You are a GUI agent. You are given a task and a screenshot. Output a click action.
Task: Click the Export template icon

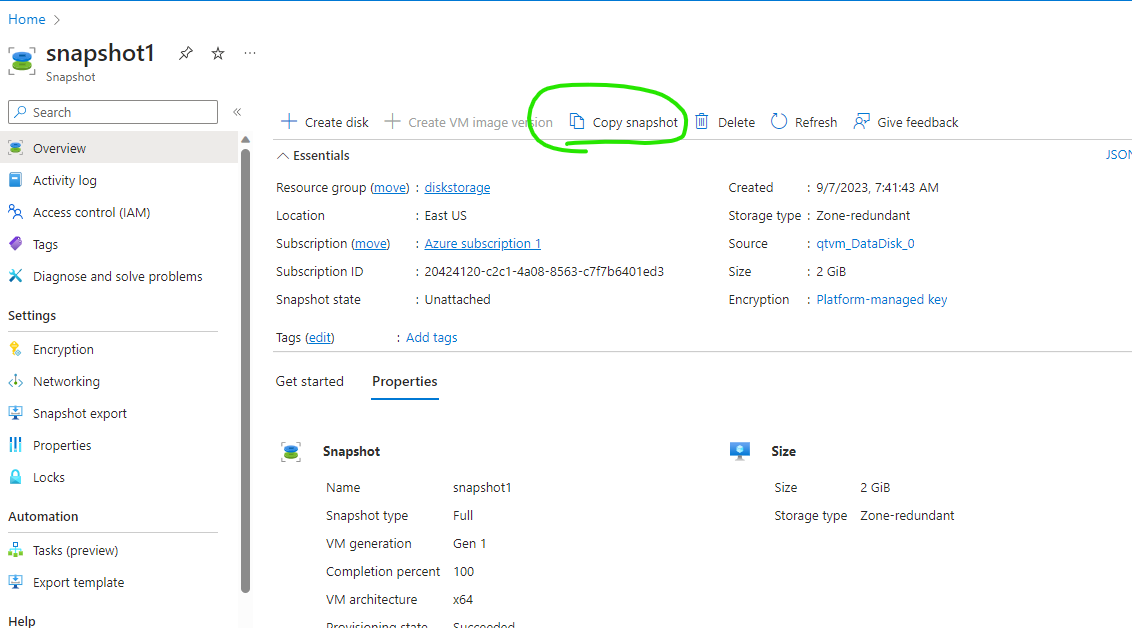click(15, 582)
